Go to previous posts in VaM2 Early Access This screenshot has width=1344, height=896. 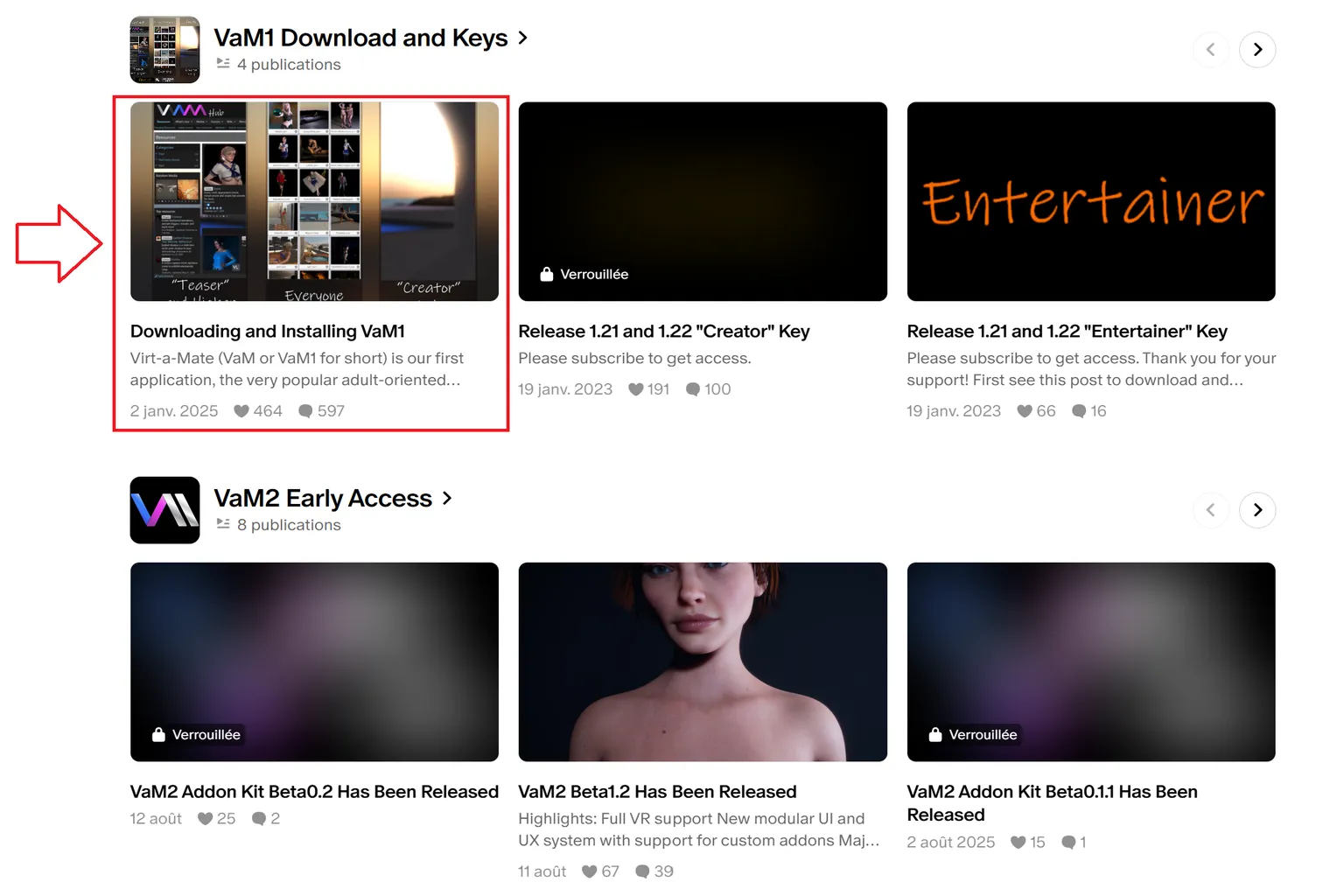click(x=1211, y=510)
